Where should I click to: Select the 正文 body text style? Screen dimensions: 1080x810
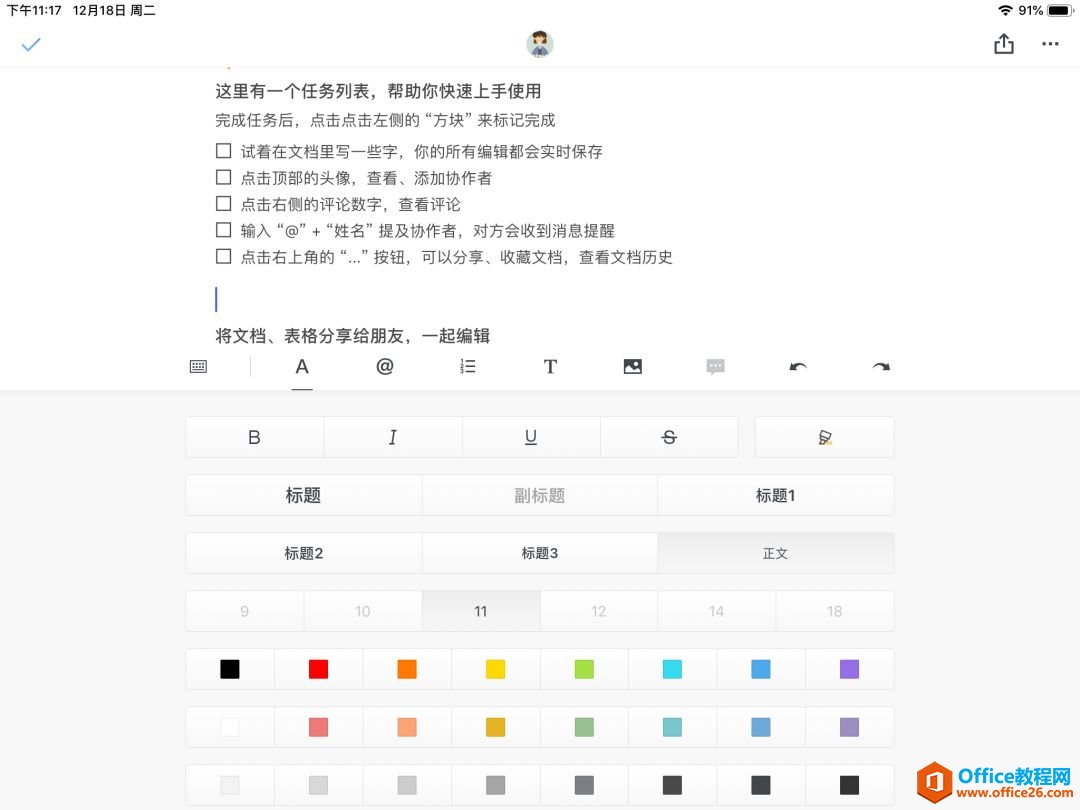point(776,553)
